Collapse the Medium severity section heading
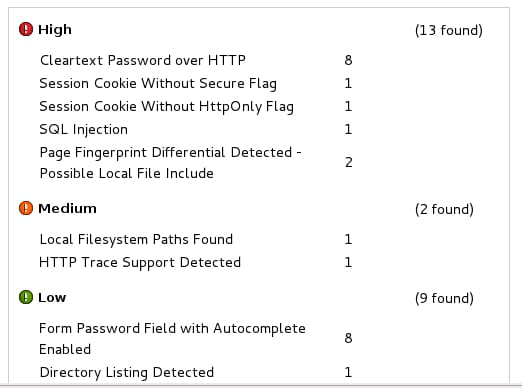The width and height of the screenshot is (522, 388). point(67,208)
